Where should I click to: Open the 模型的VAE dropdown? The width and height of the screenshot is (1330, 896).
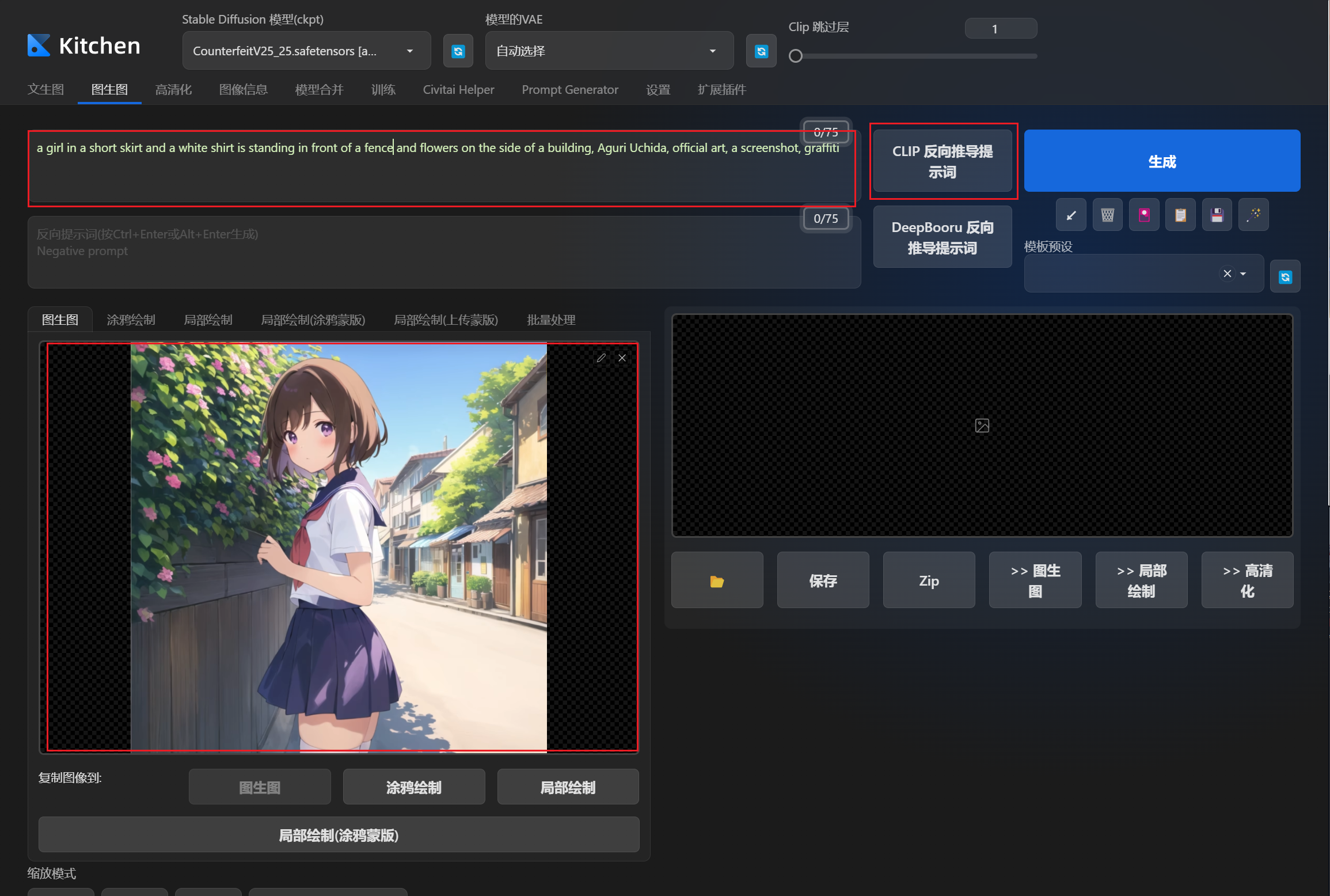tap(609, 51)
